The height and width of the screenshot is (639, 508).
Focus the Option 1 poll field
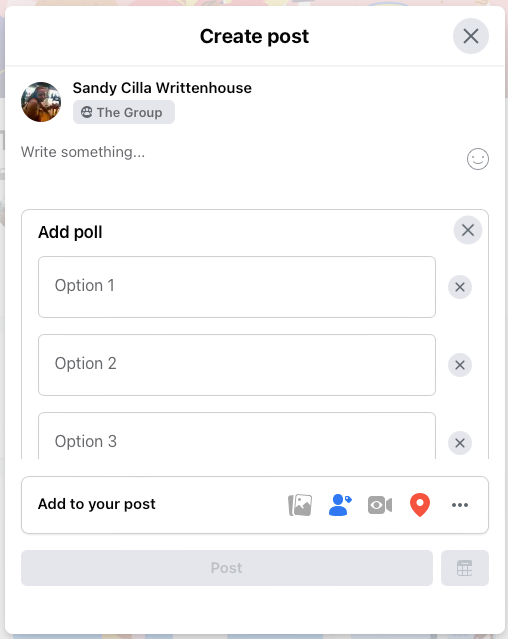(x=237, y=287)
